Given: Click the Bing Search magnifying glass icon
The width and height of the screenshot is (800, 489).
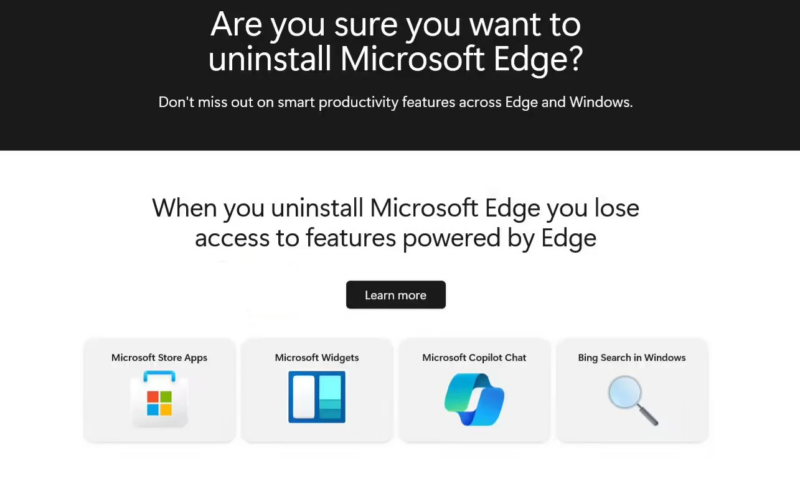Looking at the screenshot, I should 632,399.
